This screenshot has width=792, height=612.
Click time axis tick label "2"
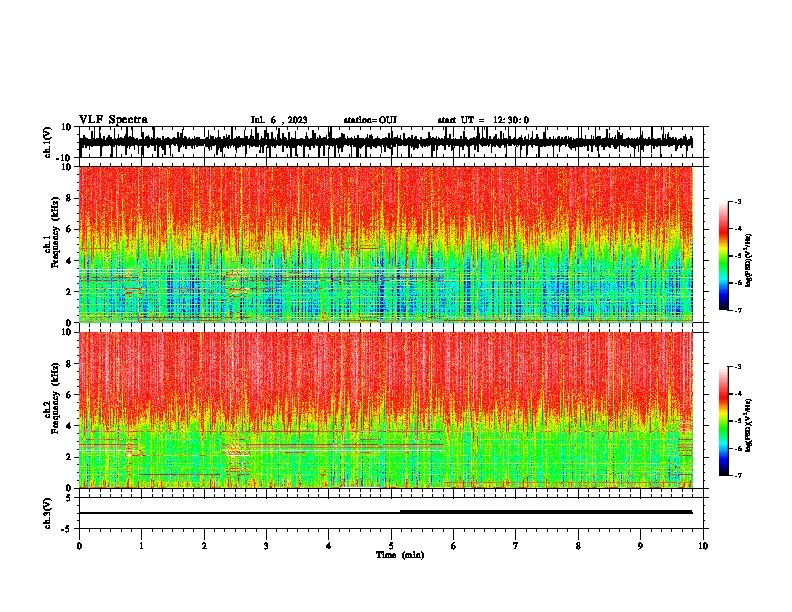(x=204, y=546)
